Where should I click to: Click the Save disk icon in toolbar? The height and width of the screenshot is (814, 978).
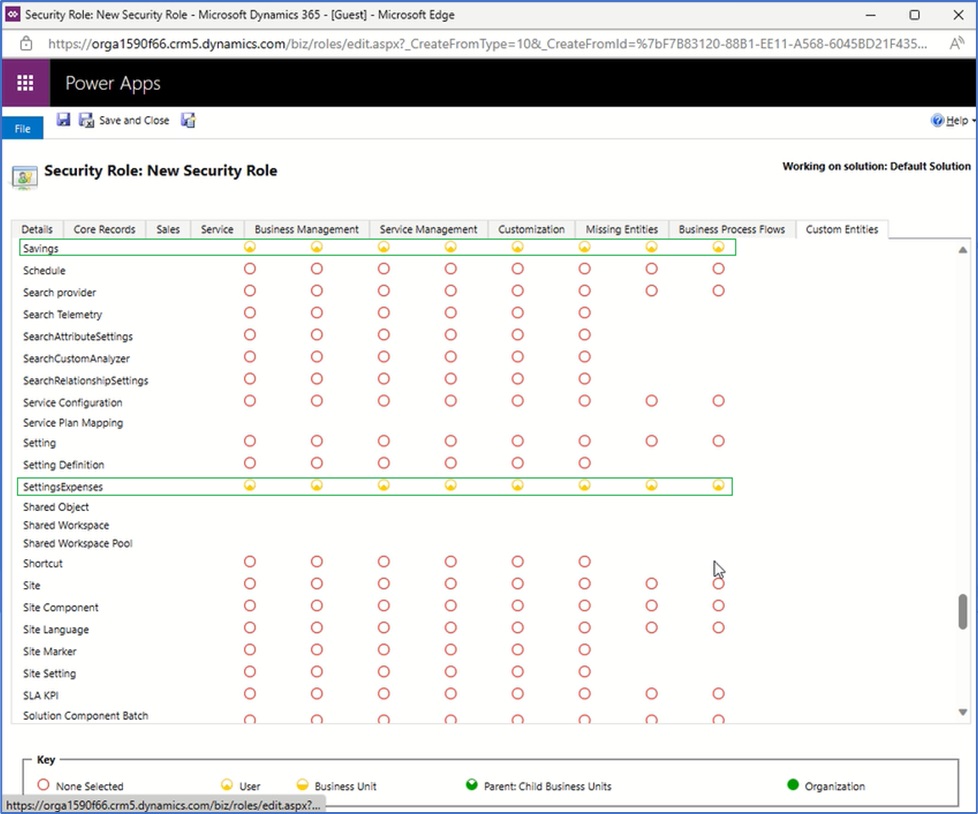coord(63,120)
